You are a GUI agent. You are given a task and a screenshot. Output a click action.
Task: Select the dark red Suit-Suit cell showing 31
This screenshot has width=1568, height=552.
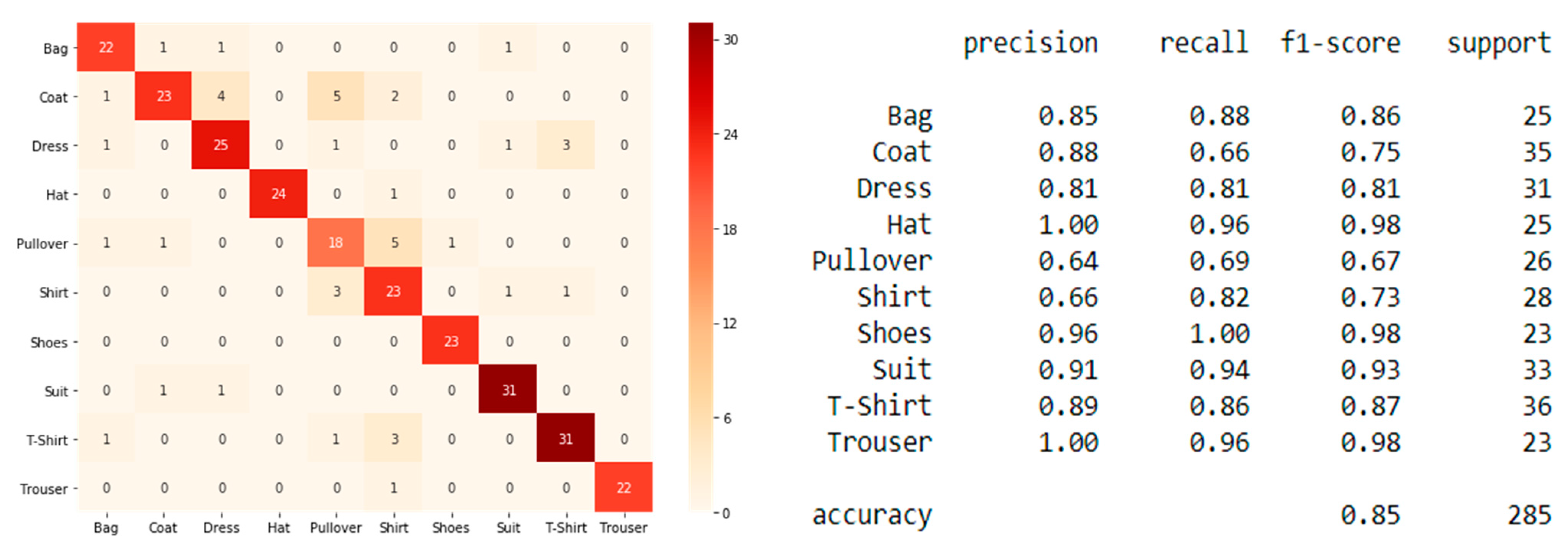click(508, 390)
